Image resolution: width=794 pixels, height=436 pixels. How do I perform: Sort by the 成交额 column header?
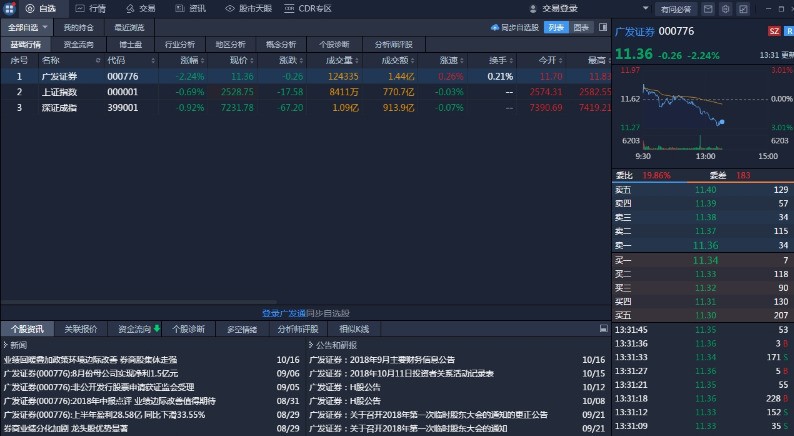395,60
